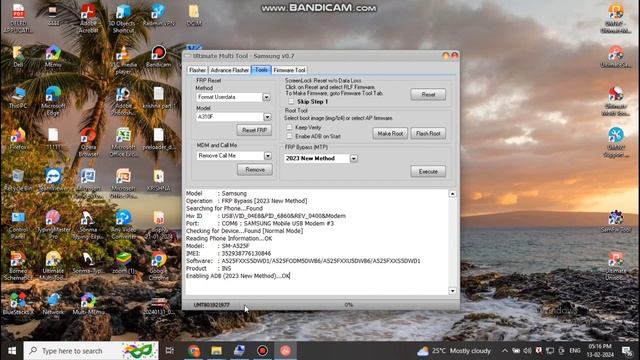This screenshot has width=640, height=360.
Task: Expand the Remove Call Me dropdown
Action: pyautogui.click(x=268, y=156)
